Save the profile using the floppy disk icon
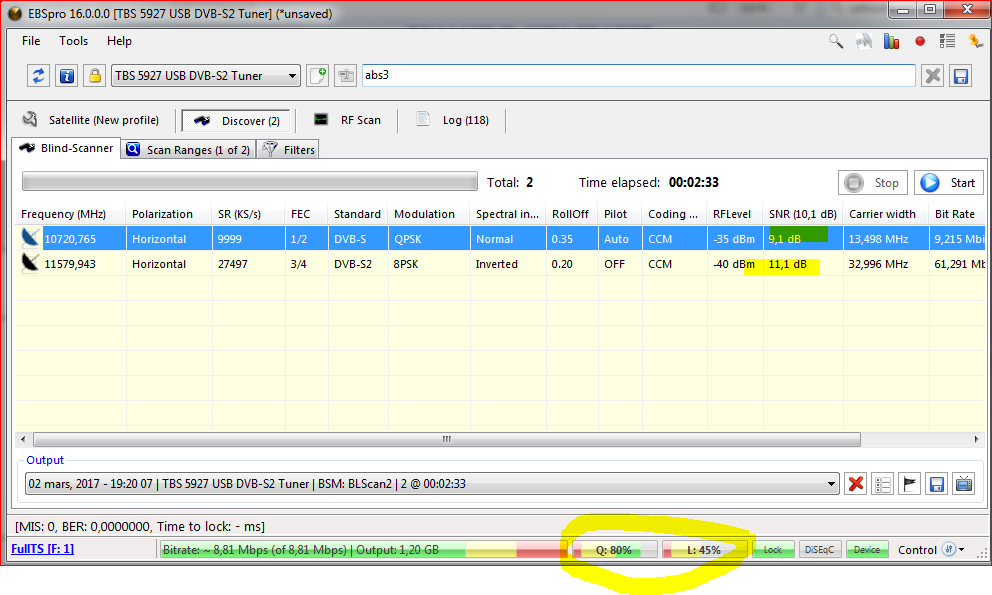 point(960,76)
